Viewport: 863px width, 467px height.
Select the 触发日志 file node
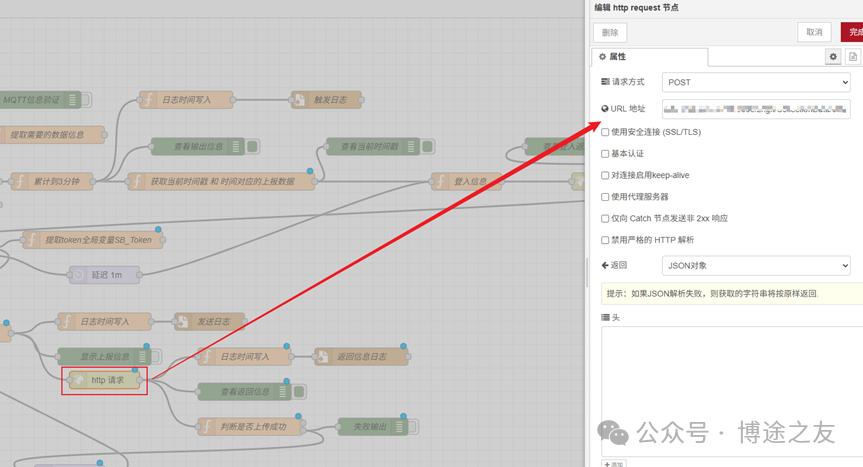pos(326,100)
